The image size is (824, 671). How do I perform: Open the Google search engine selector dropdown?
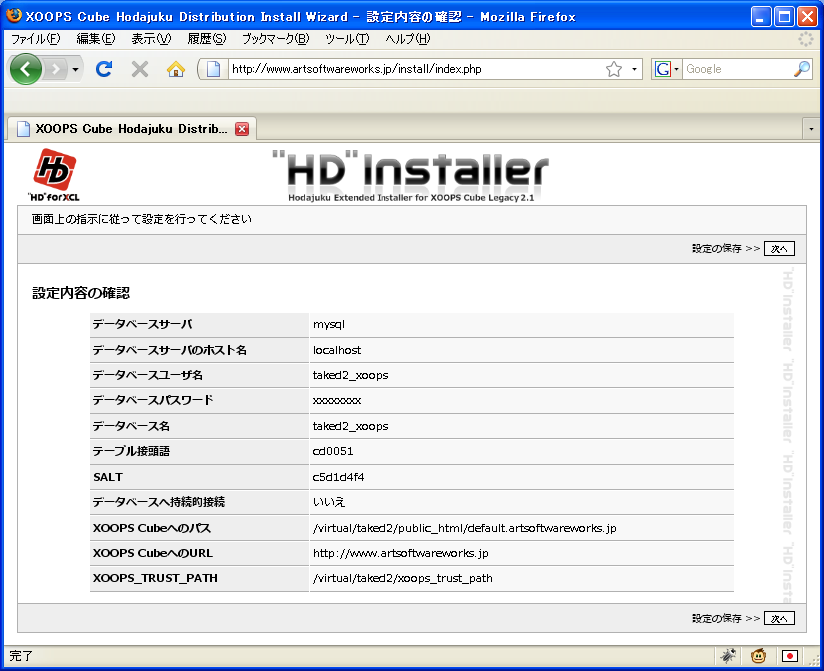(667, 69)
